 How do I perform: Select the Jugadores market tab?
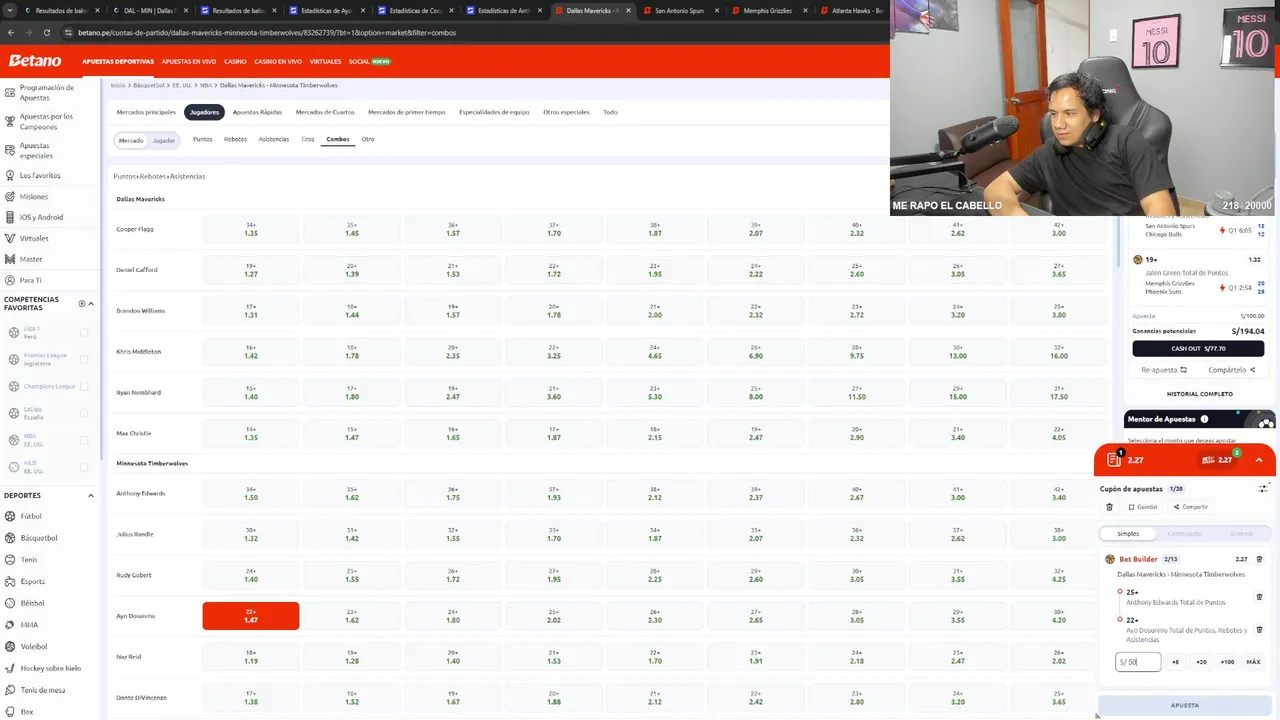(x=204, y=112)
